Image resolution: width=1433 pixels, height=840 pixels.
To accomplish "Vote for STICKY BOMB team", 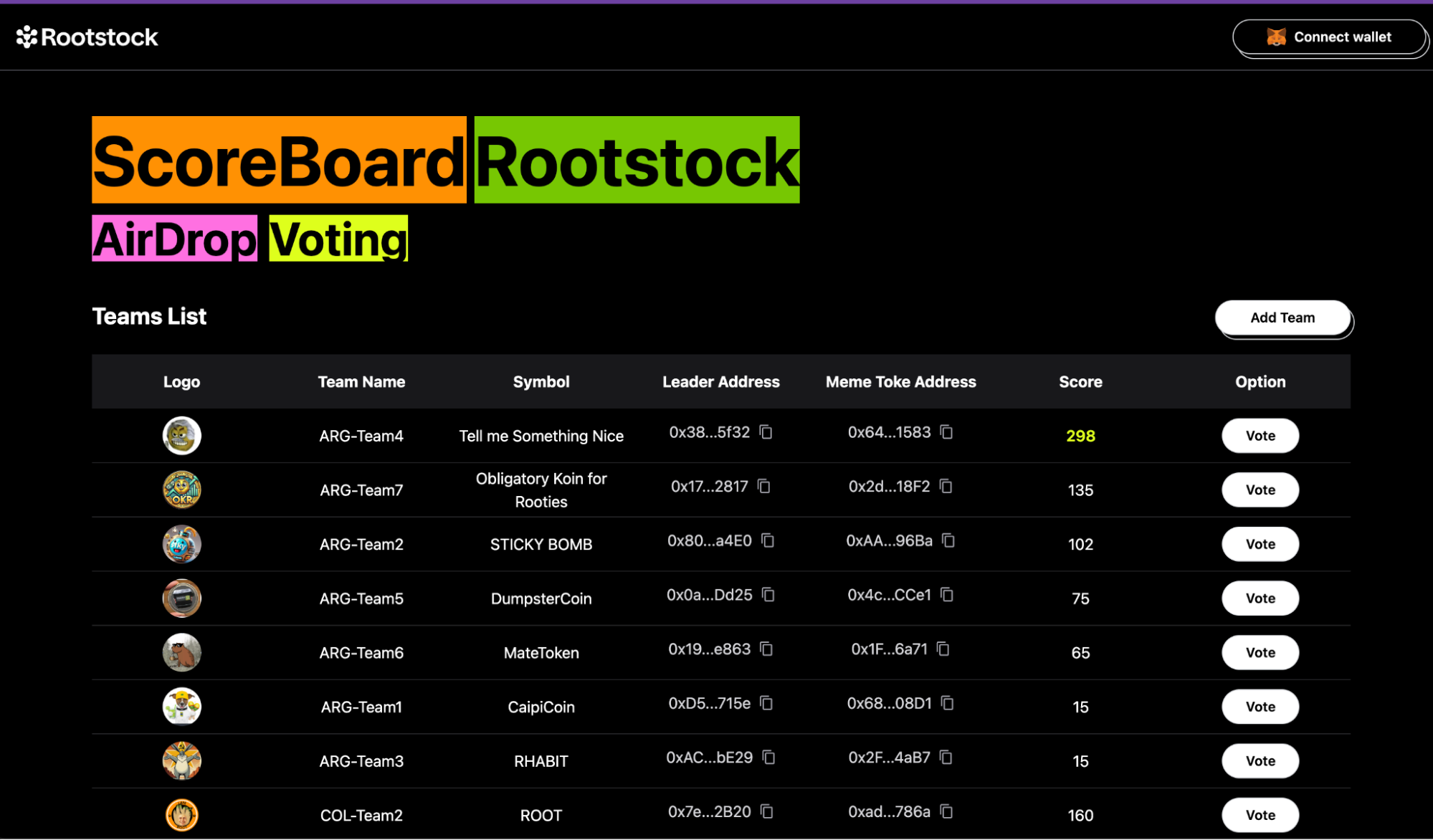I will [x=1260, y=544].
